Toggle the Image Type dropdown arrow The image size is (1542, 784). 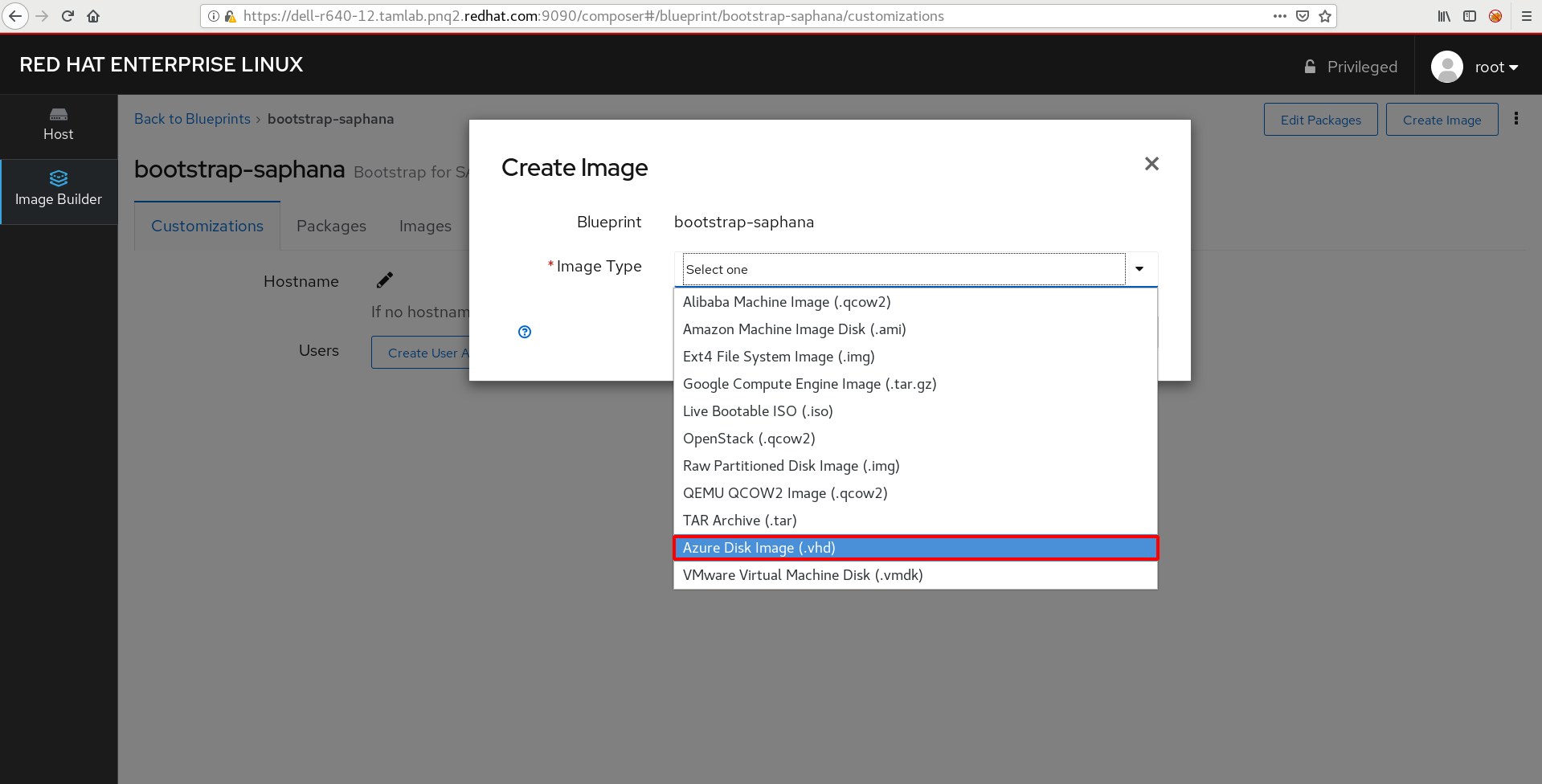click(x=1139, y=269)
